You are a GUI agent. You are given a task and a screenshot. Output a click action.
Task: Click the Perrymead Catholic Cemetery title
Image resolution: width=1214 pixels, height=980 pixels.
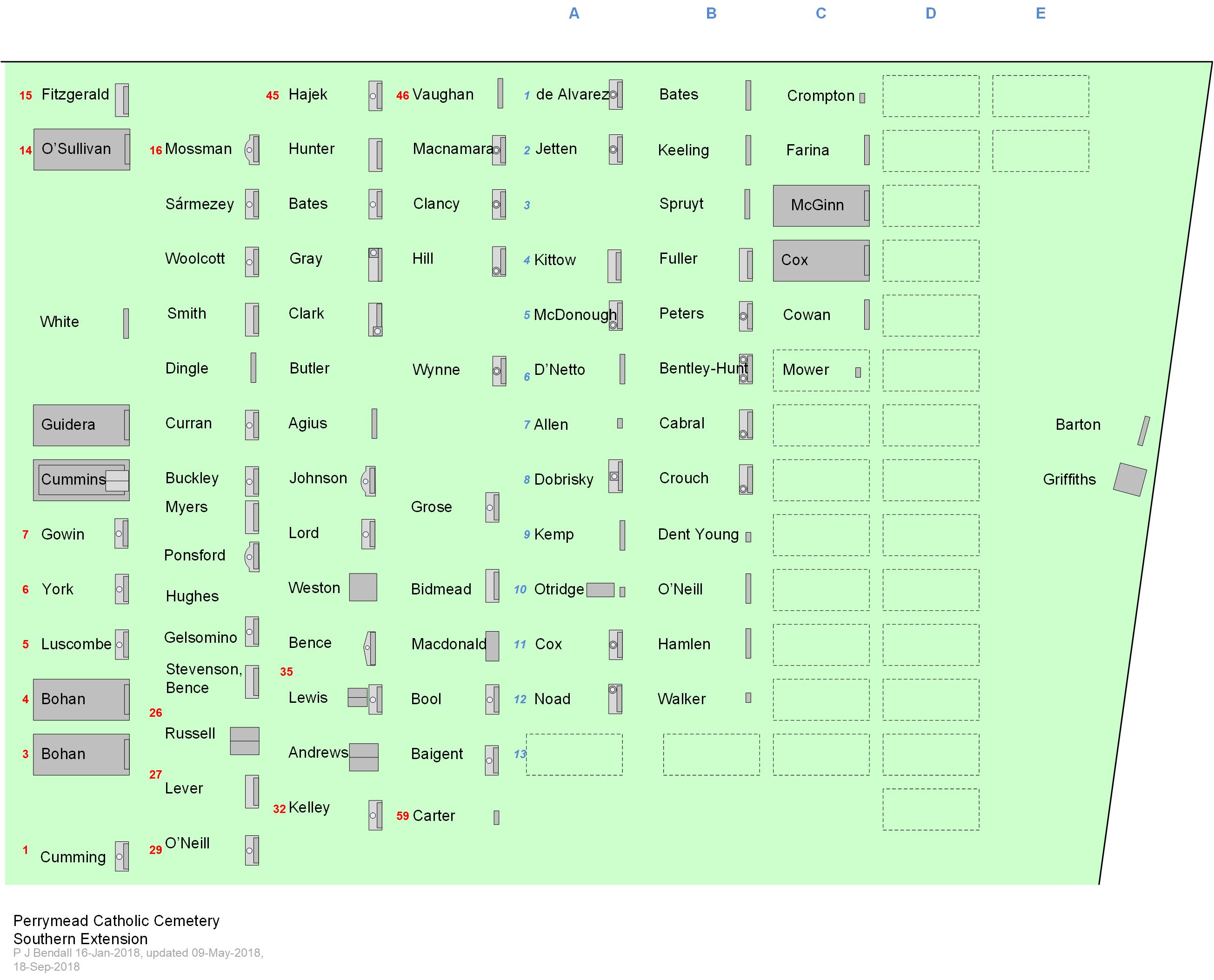click(x=116, y=921)
